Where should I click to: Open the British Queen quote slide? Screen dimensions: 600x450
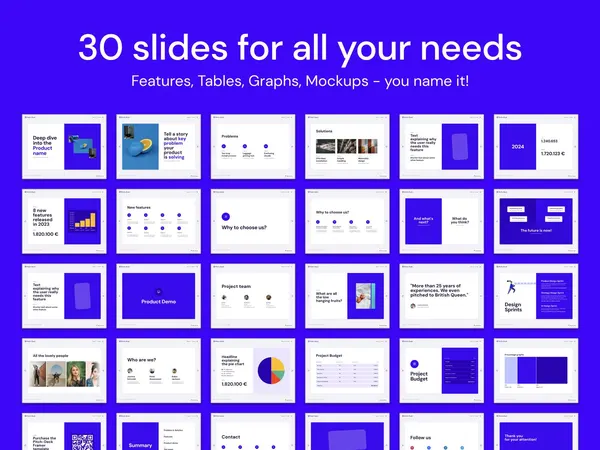click(x=442, y=296)
